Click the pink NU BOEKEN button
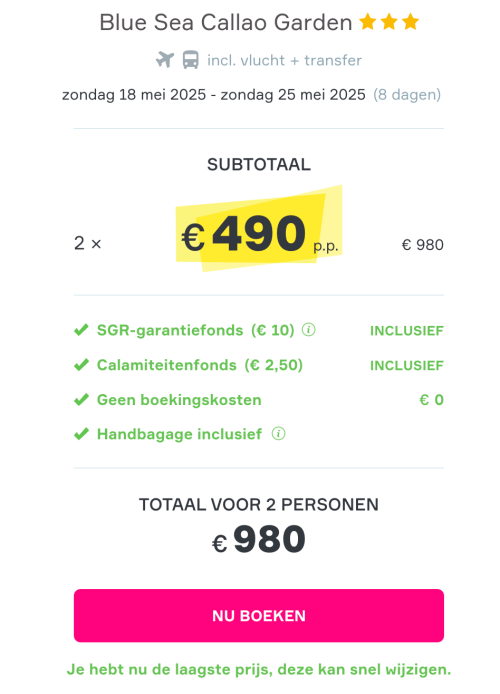The width and height of the screenshot is (500, 694). tap(259, 615)
